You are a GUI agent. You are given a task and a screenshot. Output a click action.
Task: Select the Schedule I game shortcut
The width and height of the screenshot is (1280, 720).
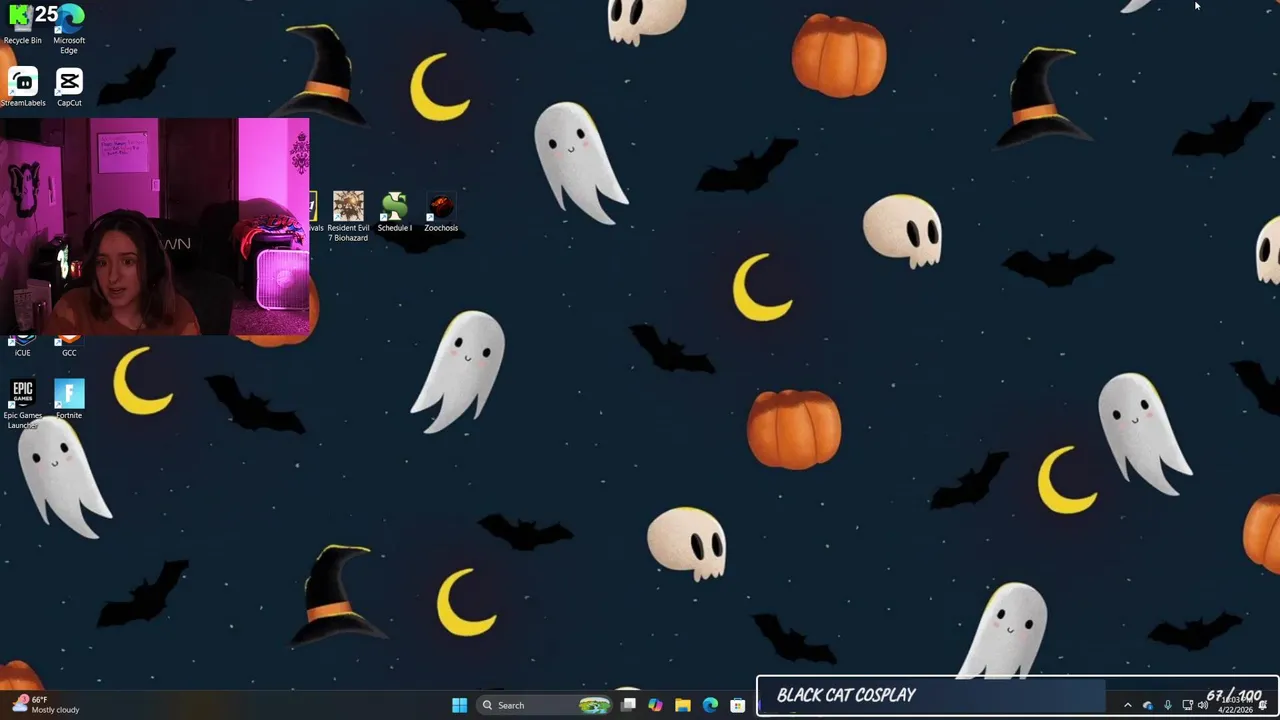[x=394, y=212]
